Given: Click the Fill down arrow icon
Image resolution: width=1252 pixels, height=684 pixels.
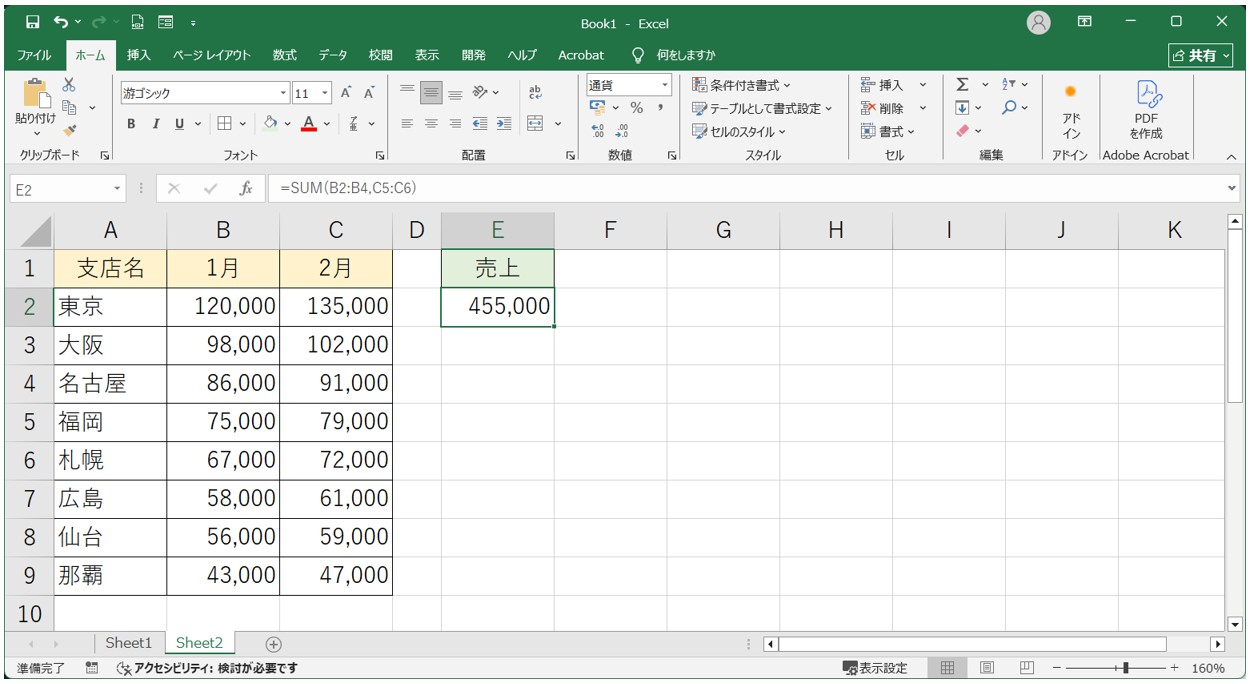Looking at the screenshot, I should 962,108.
